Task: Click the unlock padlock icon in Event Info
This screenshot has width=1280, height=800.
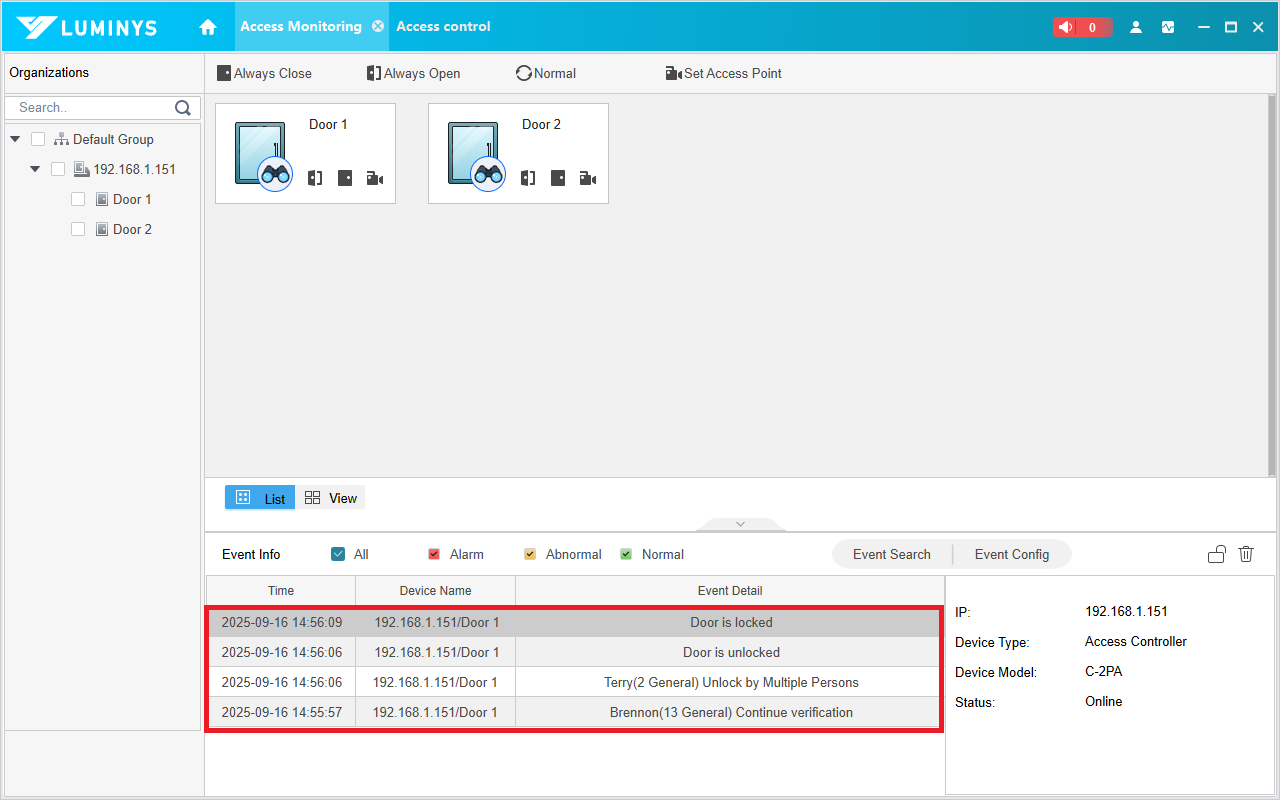Action: 1216,554
